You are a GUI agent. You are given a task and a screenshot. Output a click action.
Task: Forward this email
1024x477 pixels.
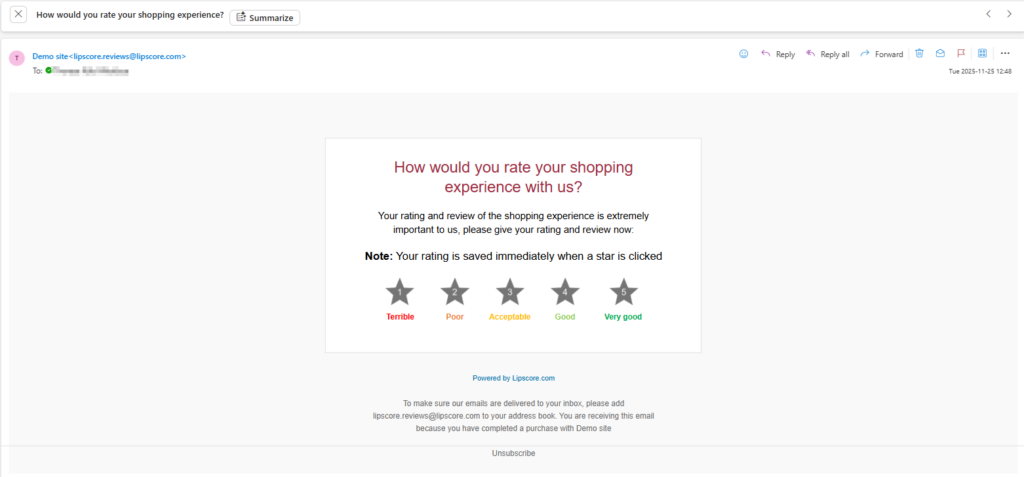[x=881, y=54]
